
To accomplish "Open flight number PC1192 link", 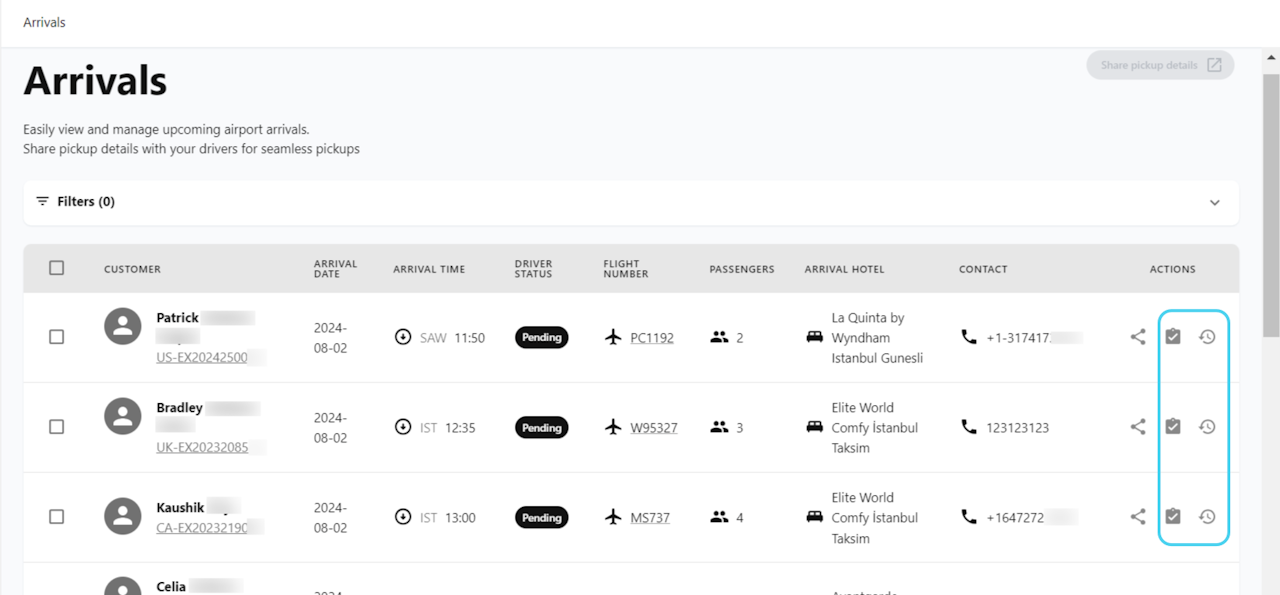I will (x=652, y=338).
